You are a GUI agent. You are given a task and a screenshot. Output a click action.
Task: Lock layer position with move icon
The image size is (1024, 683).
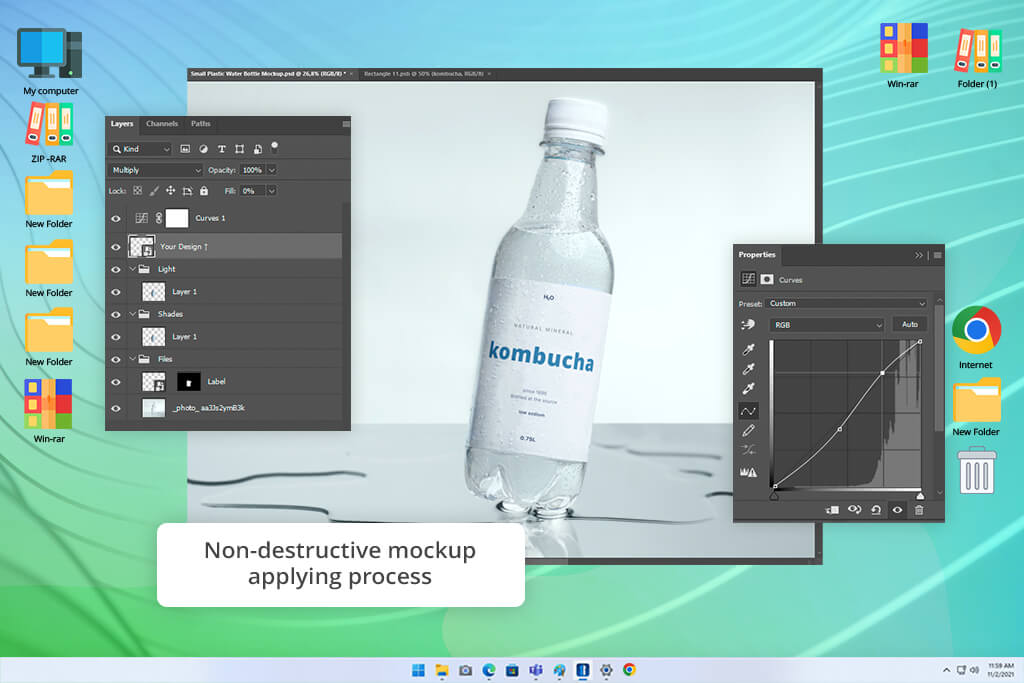coord(170,191)
